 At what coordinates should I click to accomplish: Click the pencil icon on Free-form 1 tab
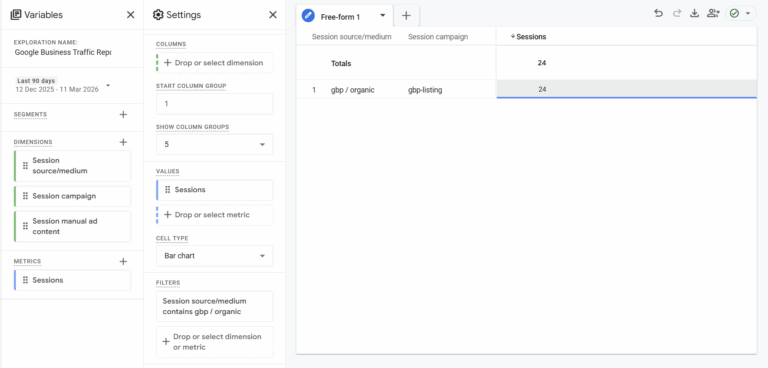pos(308,16)
